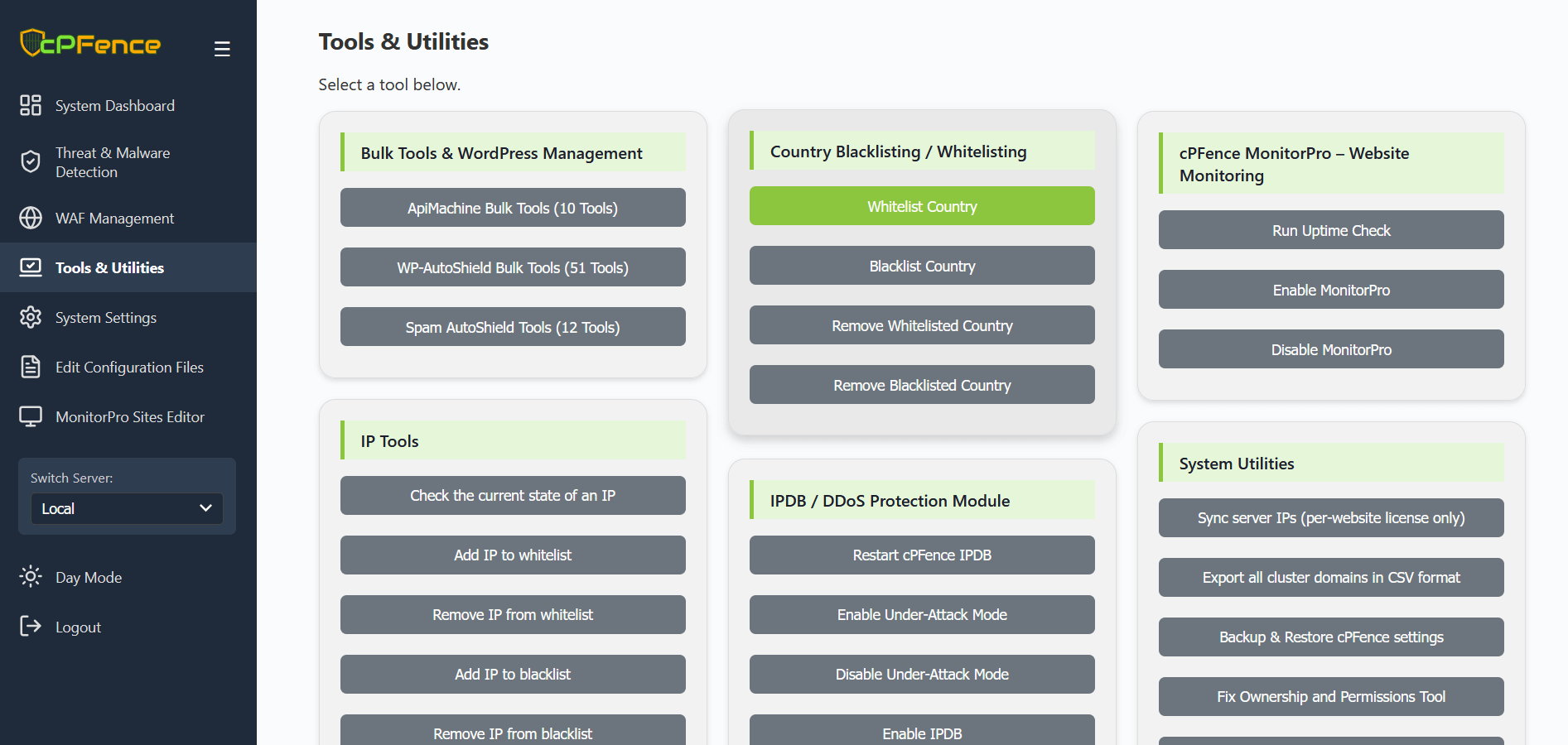Click Add IP to blacklist
The height and width of the screenshot is (745, 1568).
(x=513, y=674)
